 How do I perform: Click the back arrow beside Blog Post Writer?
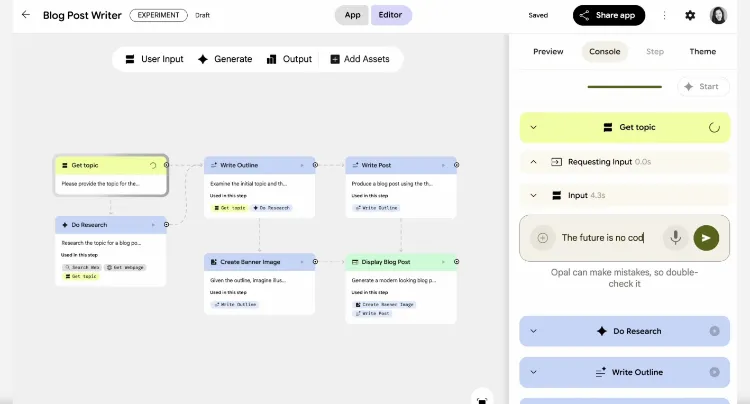[x=25, y=15]
